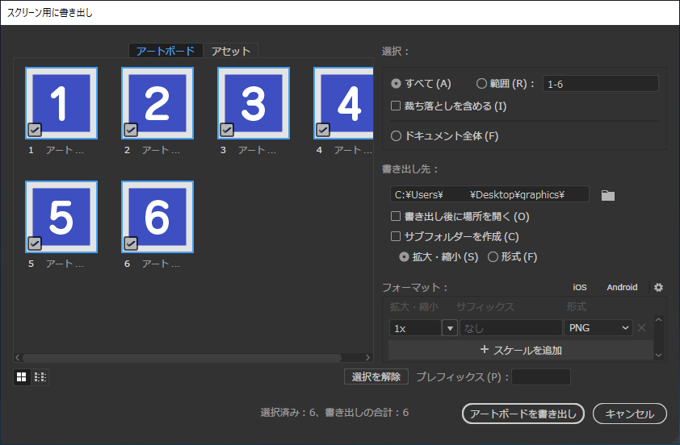Click the export path field

(490, 194)
